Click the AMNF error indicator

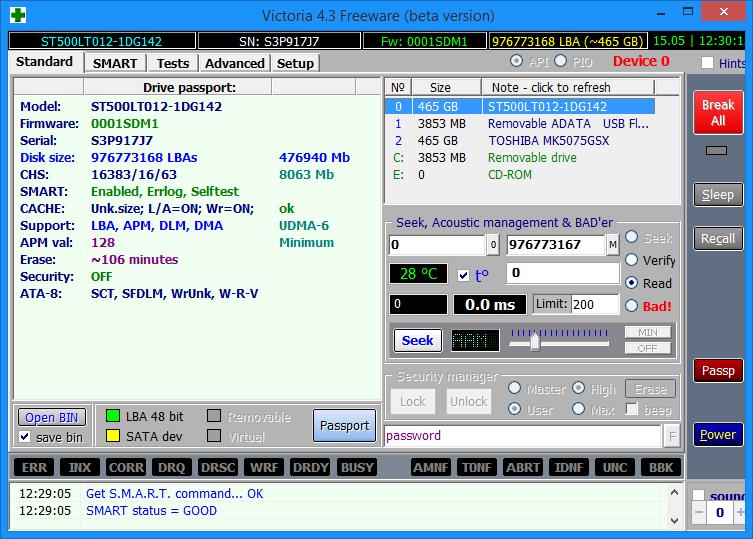pyautogui.click(x=431, y=467)
